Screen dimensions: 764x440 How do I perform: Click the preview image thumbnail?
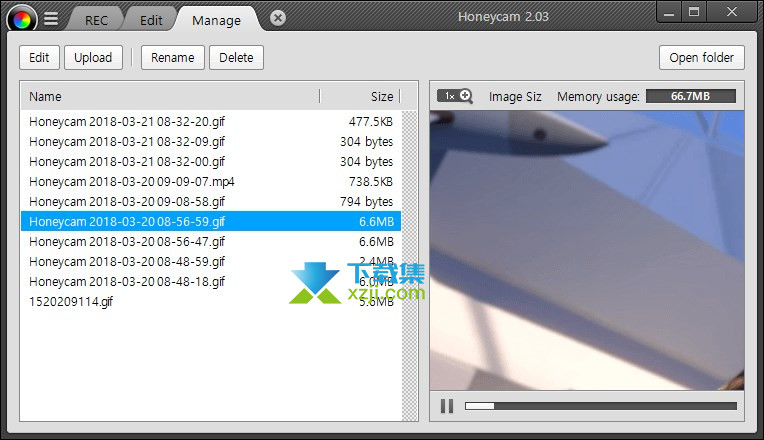pos(587,250)
